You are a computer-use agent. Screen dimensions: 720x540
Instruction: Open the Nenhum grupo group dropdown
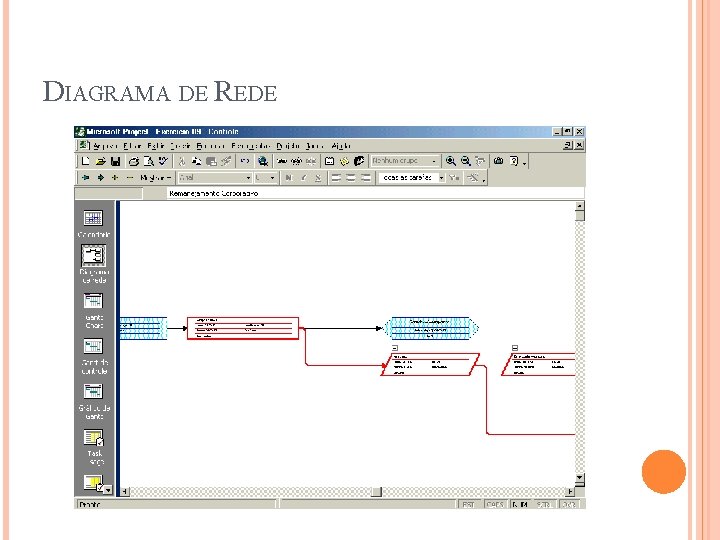point(434,161)
